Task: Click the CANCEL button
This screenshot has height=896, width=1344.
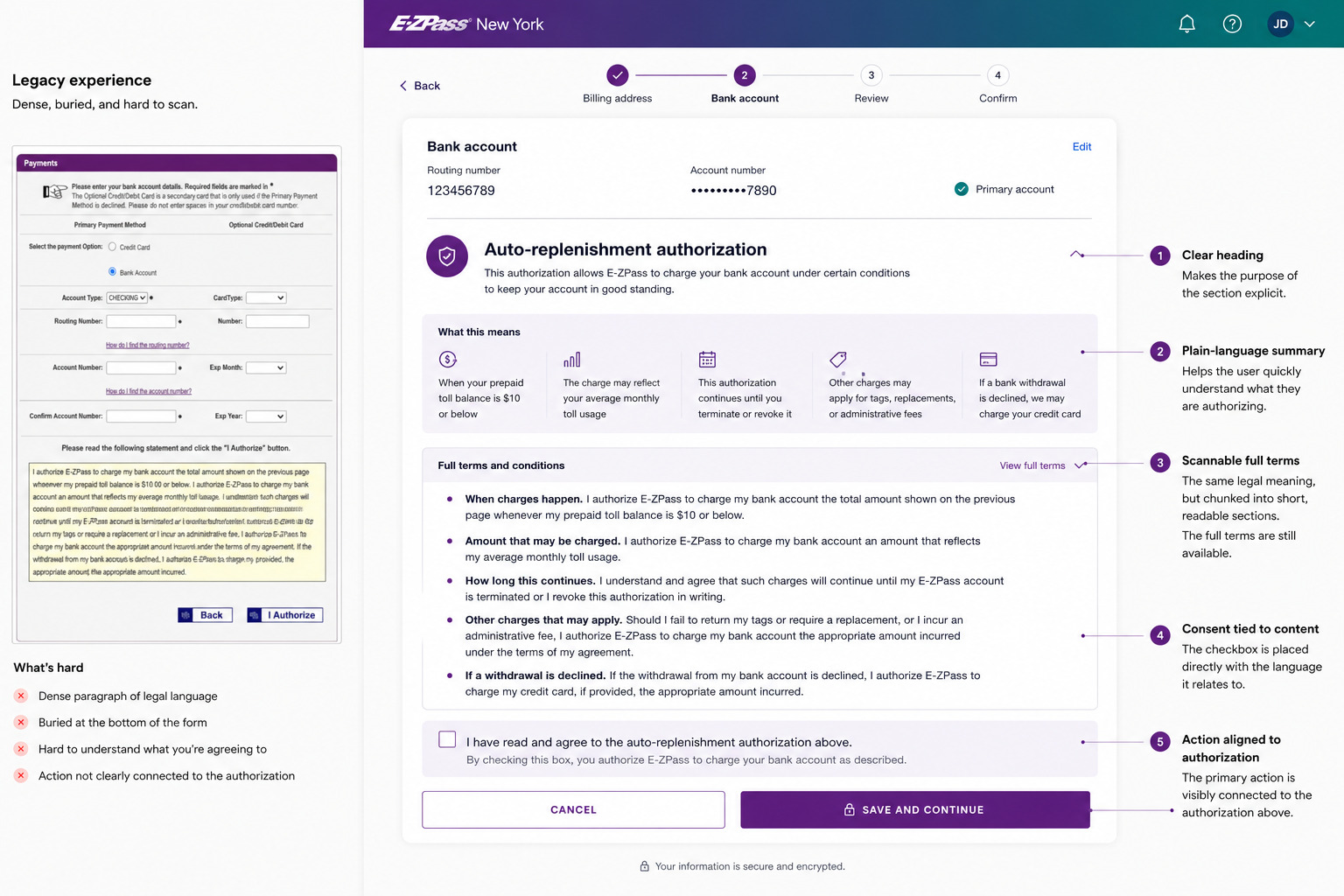Action: (x=573, y=809)
